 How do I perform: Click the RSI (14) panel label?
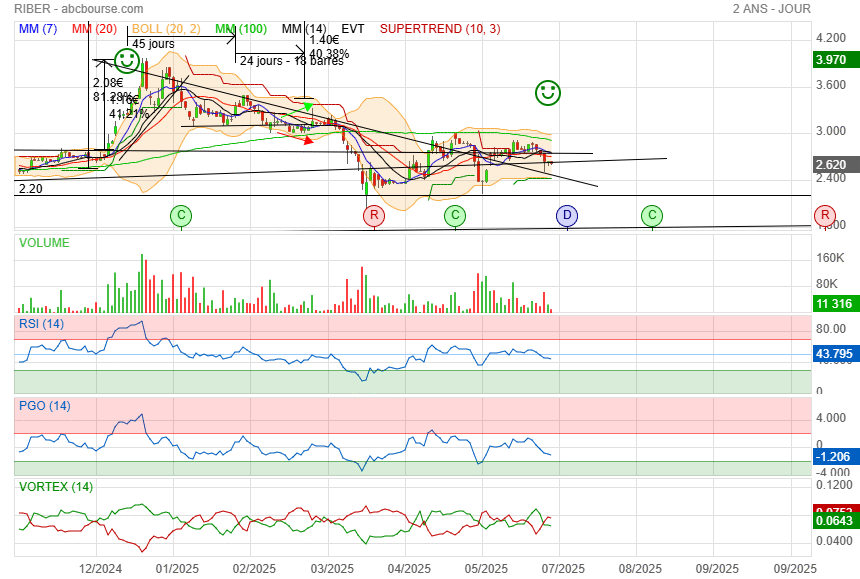point(41,324)
